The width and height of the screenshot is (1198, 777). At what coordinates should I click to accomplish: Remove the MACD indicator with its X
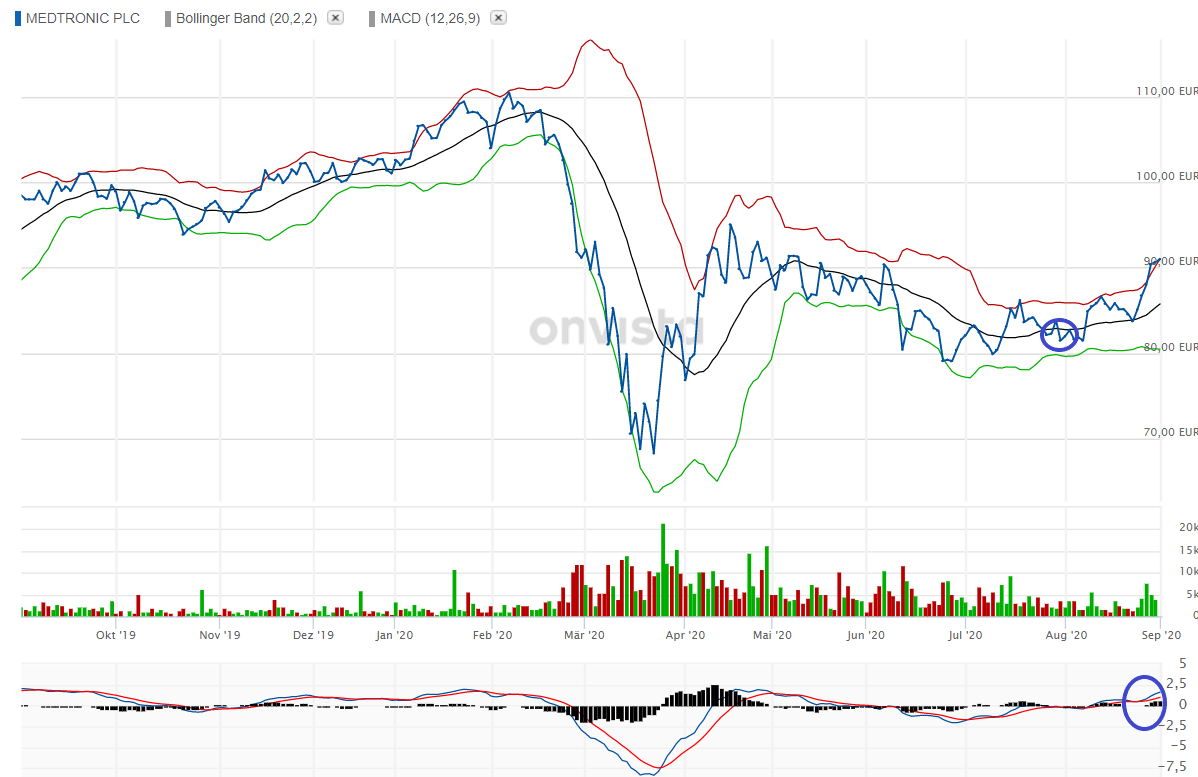click(499, 18)
